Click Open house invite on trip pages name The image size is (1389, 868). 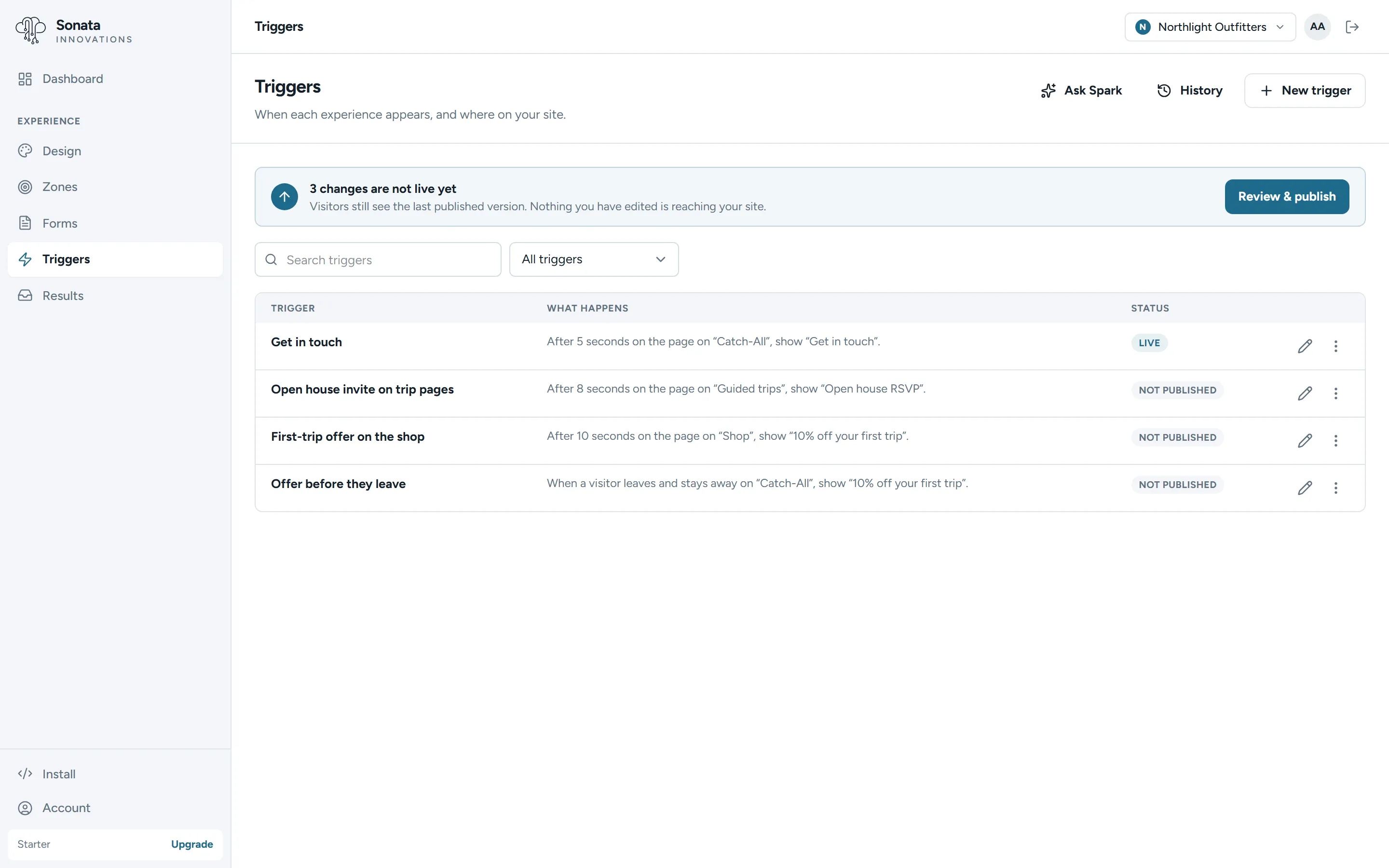click(x=362, y=389)
